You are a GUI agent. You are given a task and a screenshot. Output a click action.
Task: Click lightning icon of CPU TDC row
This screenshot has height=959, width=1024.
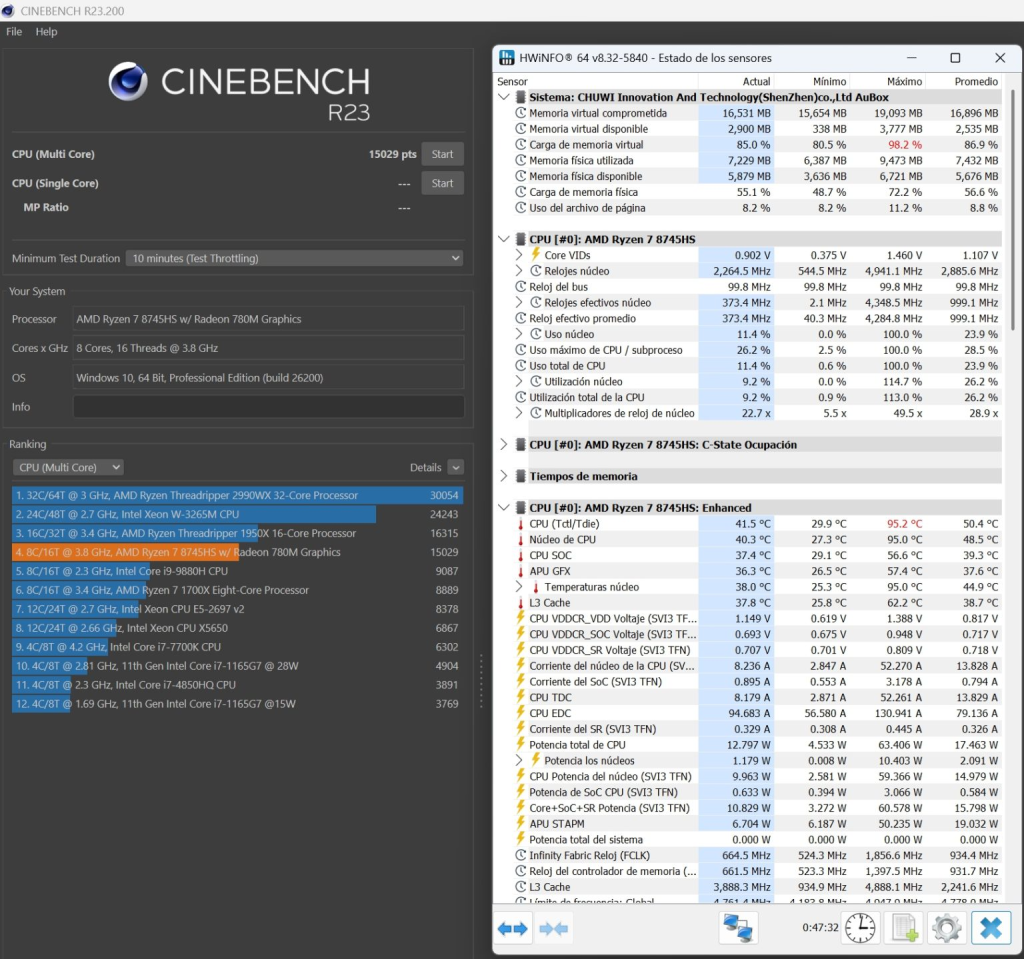click(x=520, y=697)
